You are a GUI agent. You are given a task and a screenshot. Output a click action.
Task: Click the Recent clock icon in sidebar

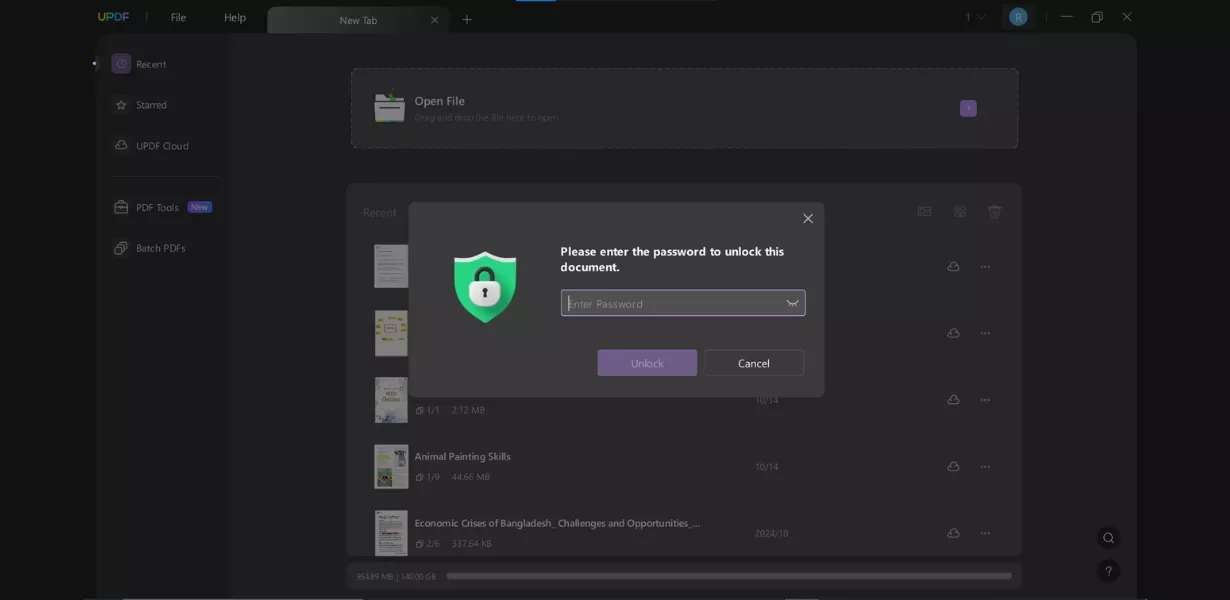click(x=121, y=64)
